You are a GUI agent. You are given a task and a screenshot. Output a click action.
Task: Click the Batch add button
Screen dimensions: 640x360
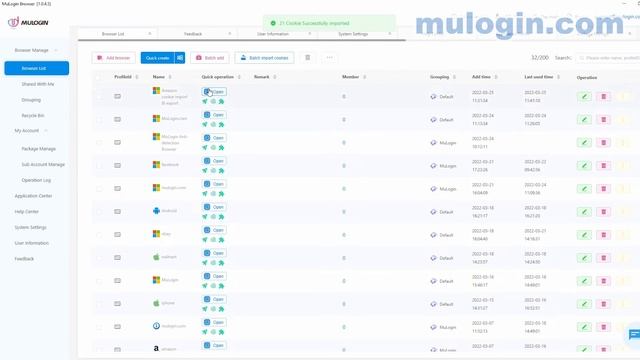point(210,58)
